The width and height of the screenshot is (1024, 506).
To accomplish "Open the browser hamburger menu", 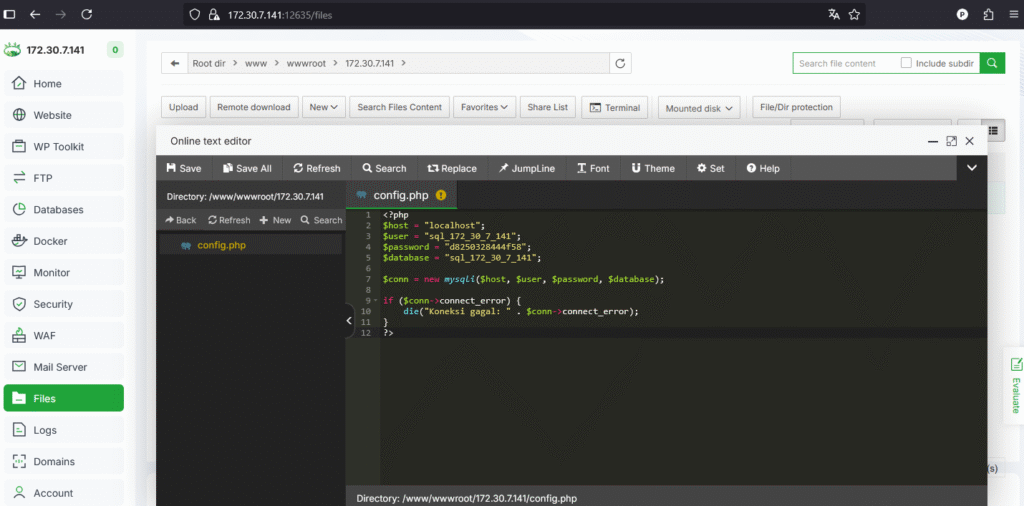I will click(1013, 14).
